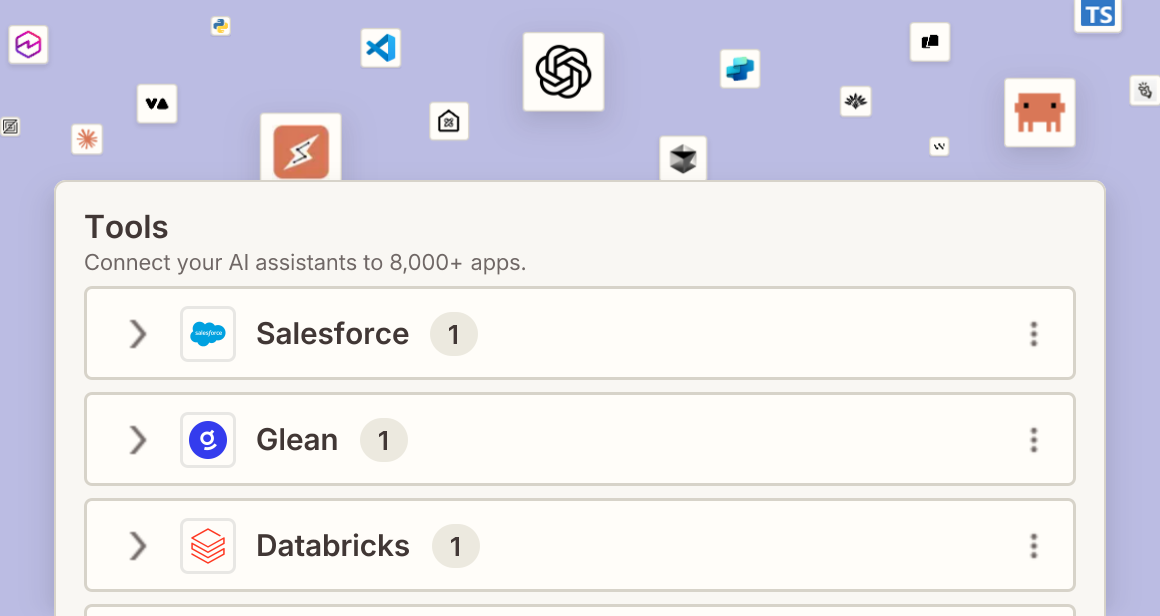
Task: Click the Salesforce cloud logo
Action: click(208, 334)
